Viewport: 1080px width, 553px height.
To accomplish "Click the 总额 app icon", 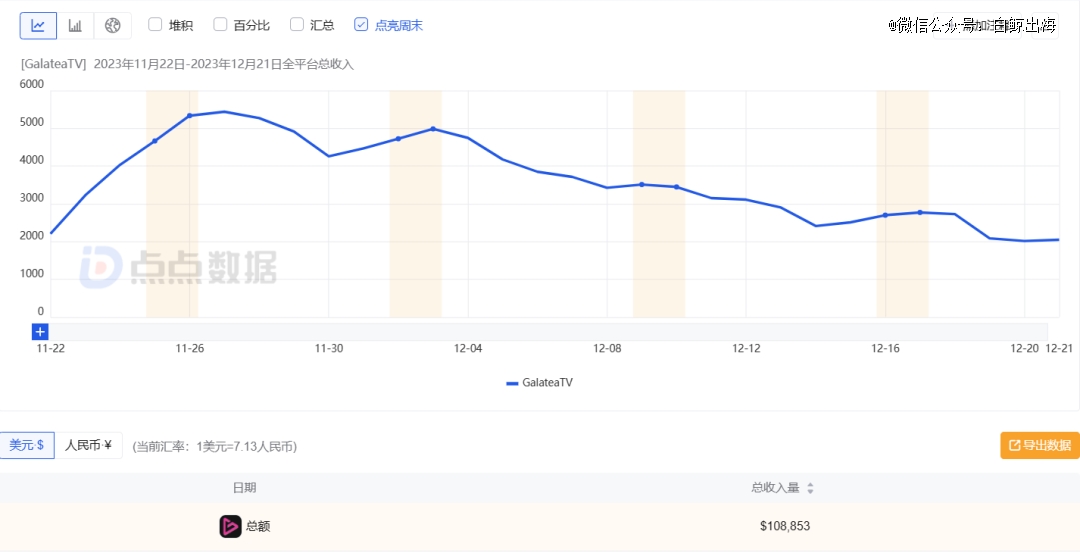I will coord(230,526).
